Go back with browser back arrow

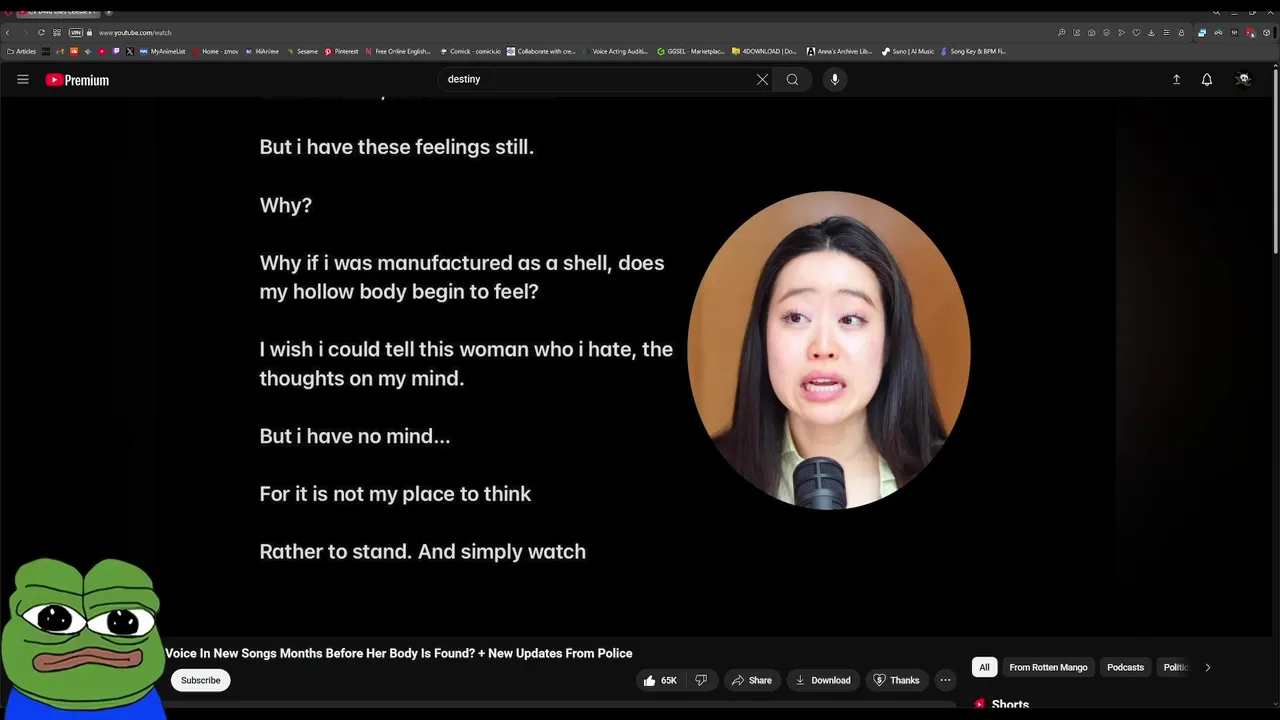pyautogui.click(x=8, y=33)
